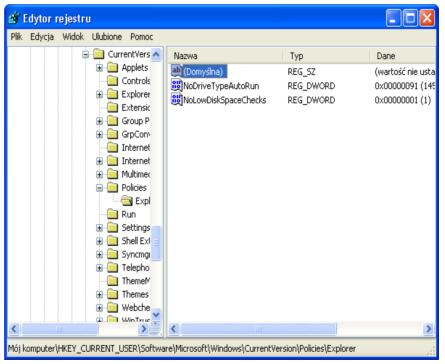Image resolution: width=445 pixels, height=364 pixels.
Task: Click the Themes folder icon
Action: coord(113,294)
